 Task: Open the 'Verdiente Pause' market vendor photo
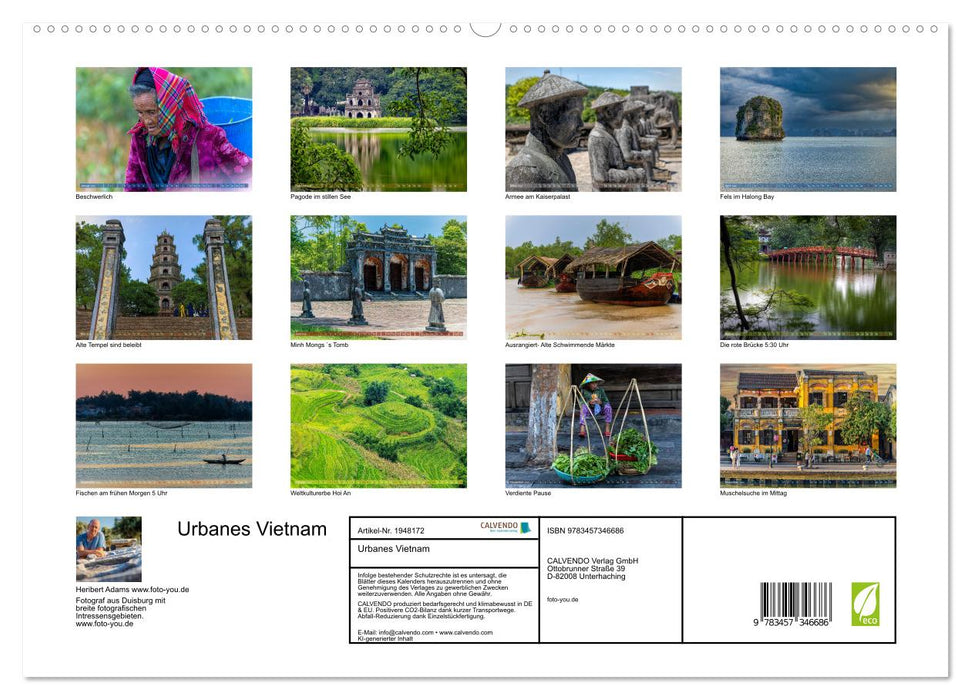(593, 425)
